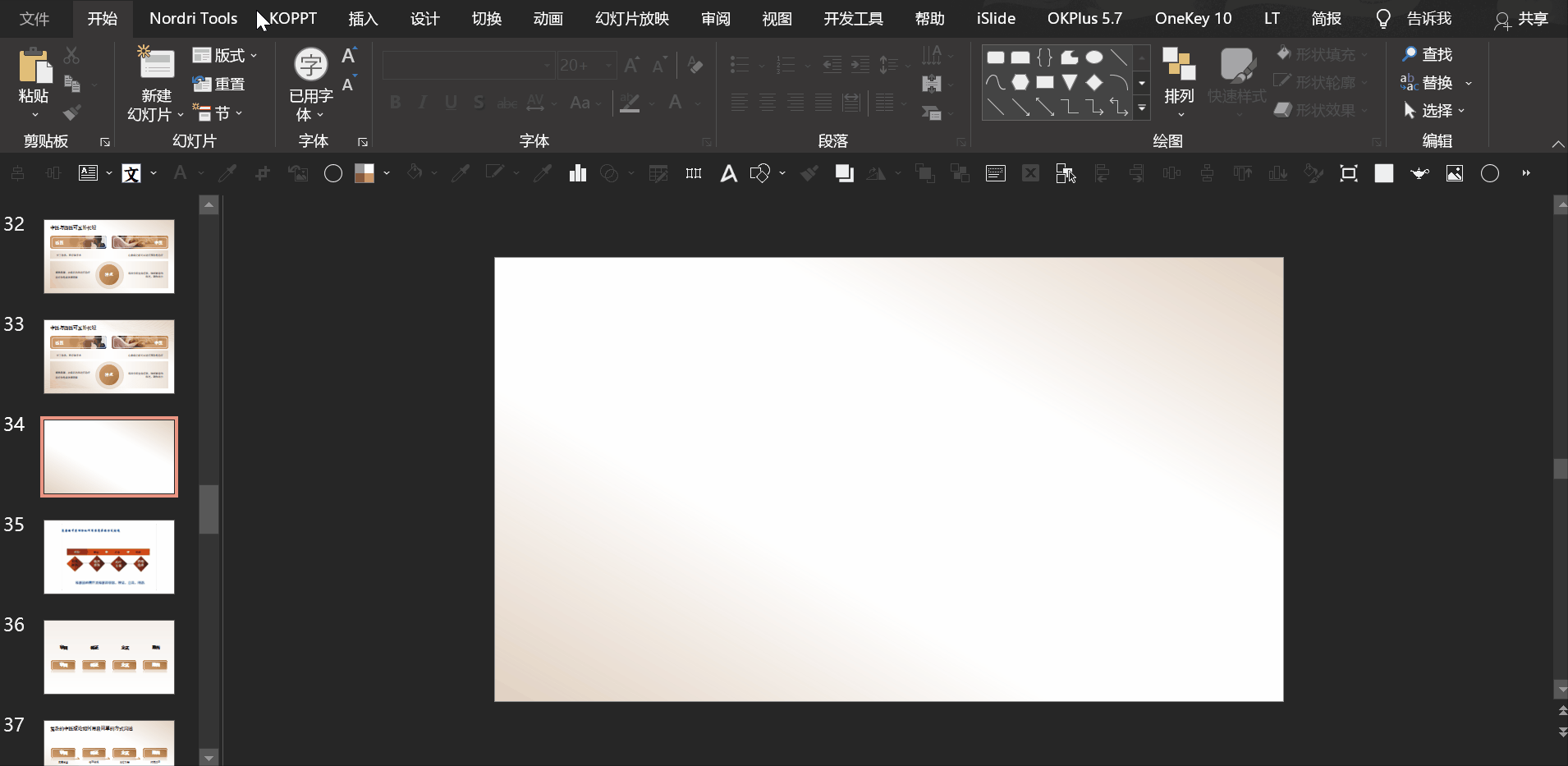The height and width of the screenshot is (766, 1568).
Task: Click Find (查找) in the editing group
Action: pyautogui.click(x=1427, y=54)
